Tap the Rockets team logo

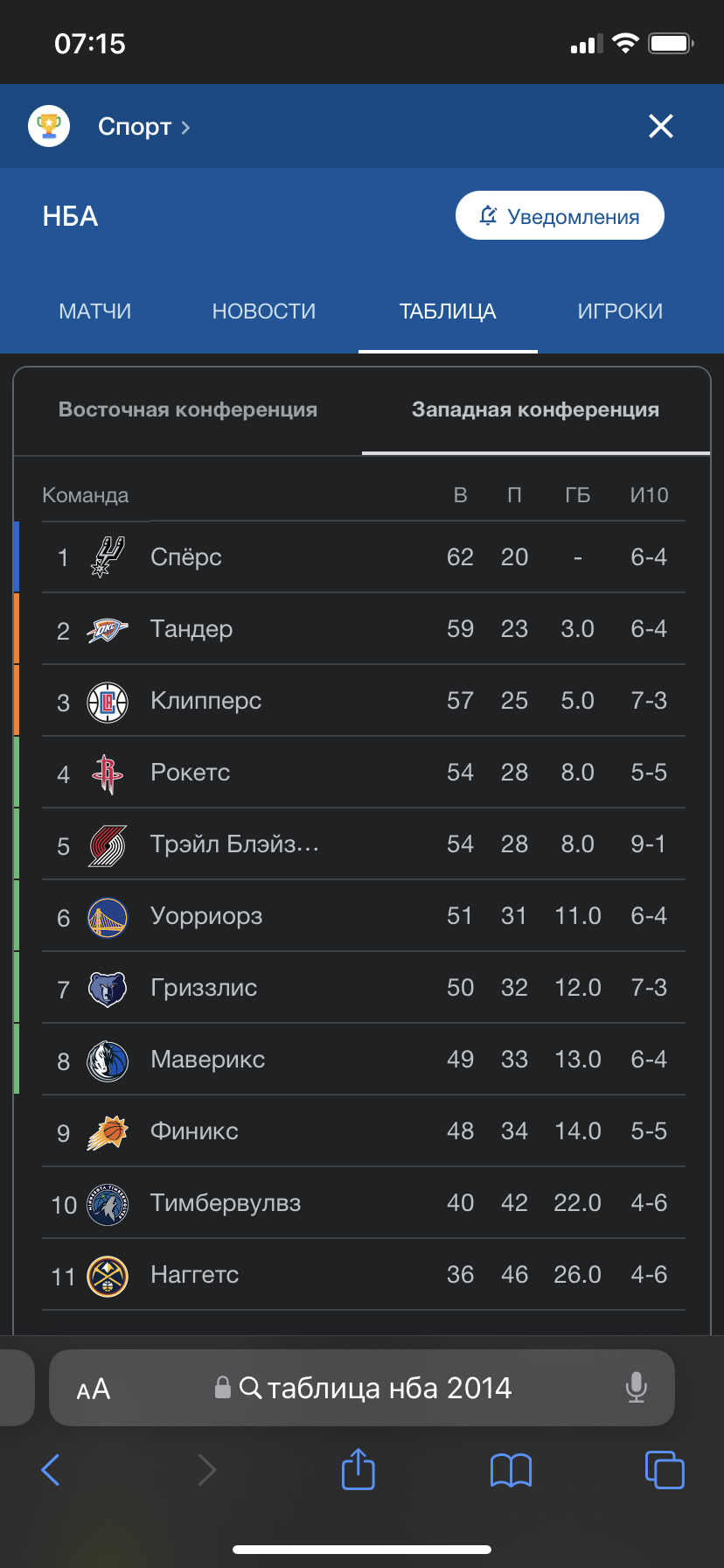click(108, 773)
